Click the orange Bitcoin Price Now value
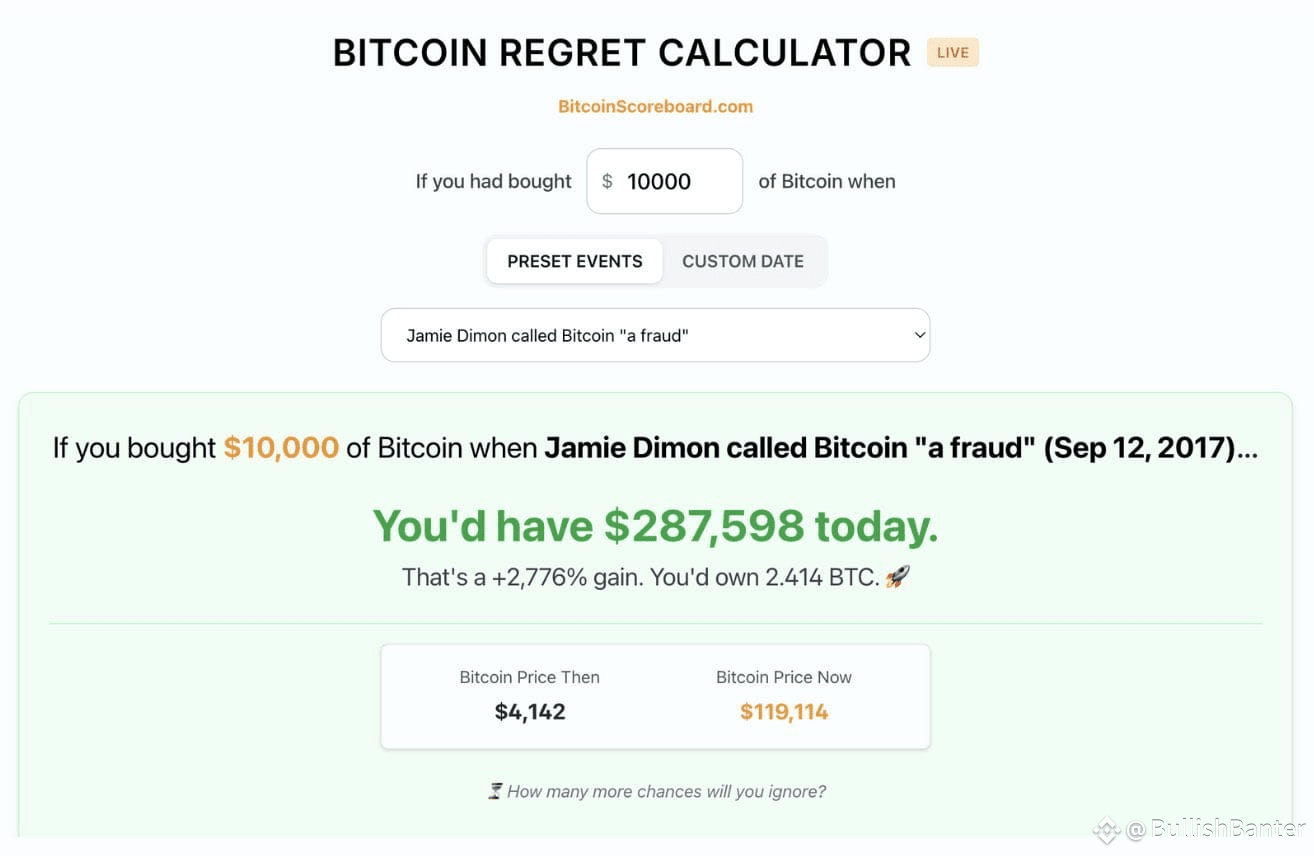 pyautogui.click(x=783, y=711)
